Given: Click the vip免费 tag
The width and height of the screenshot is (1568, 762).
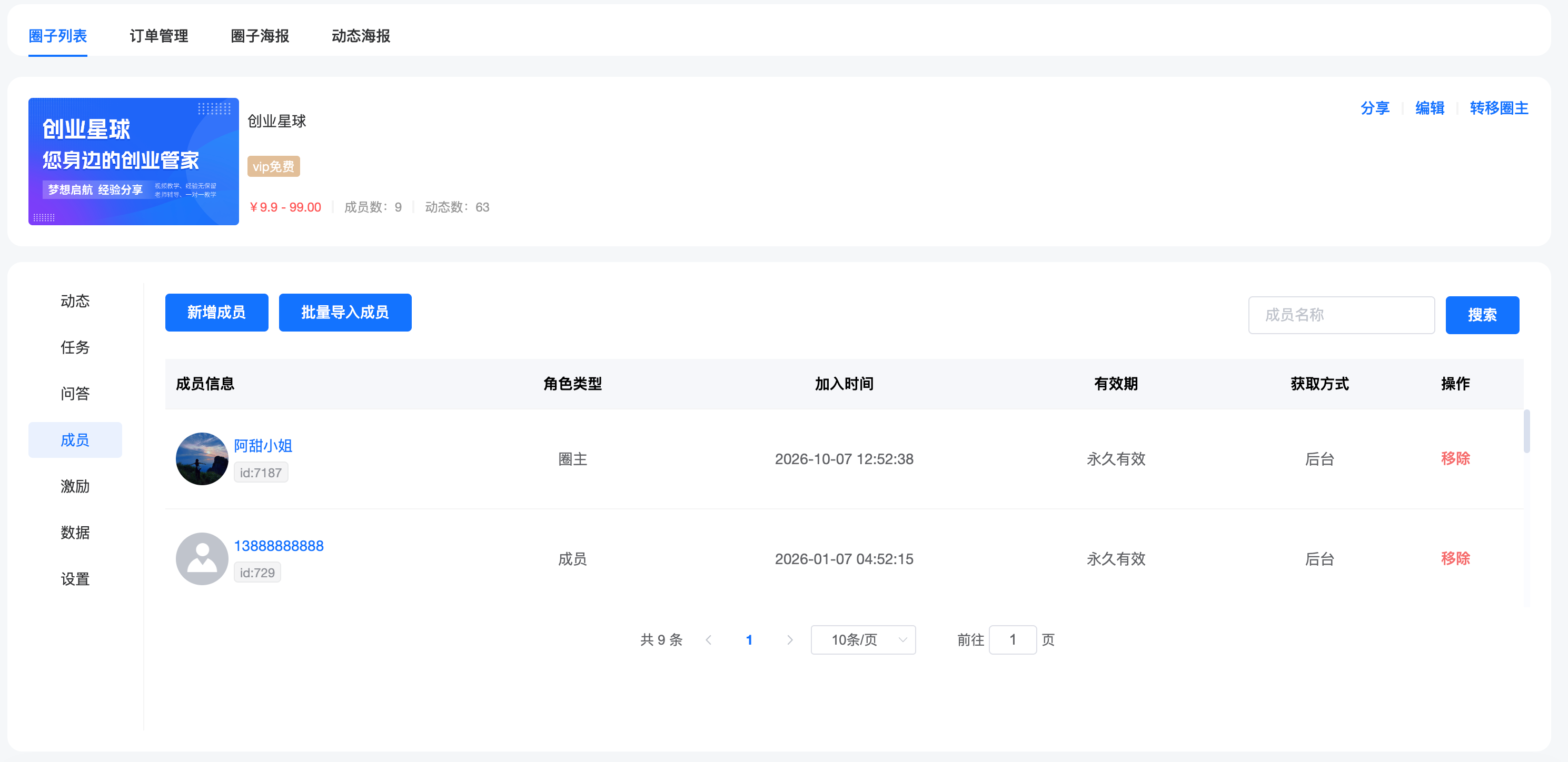Looking at the screenshot, I should 274,167.
